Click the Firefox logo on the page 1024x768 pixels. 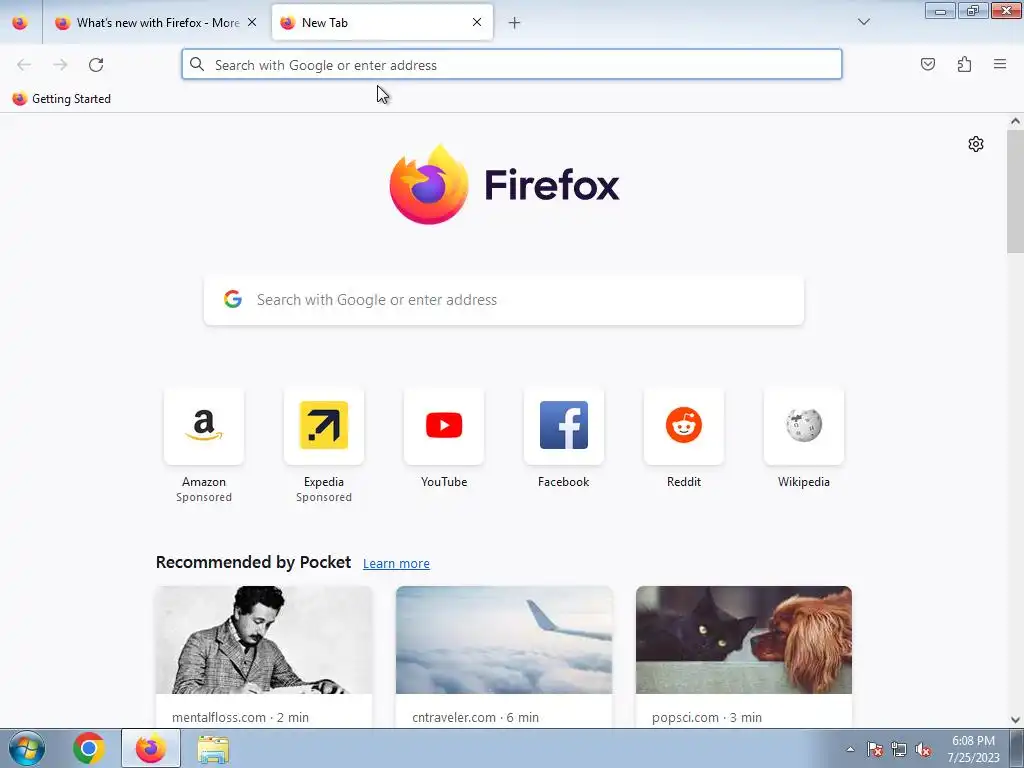tap(504, 184)
